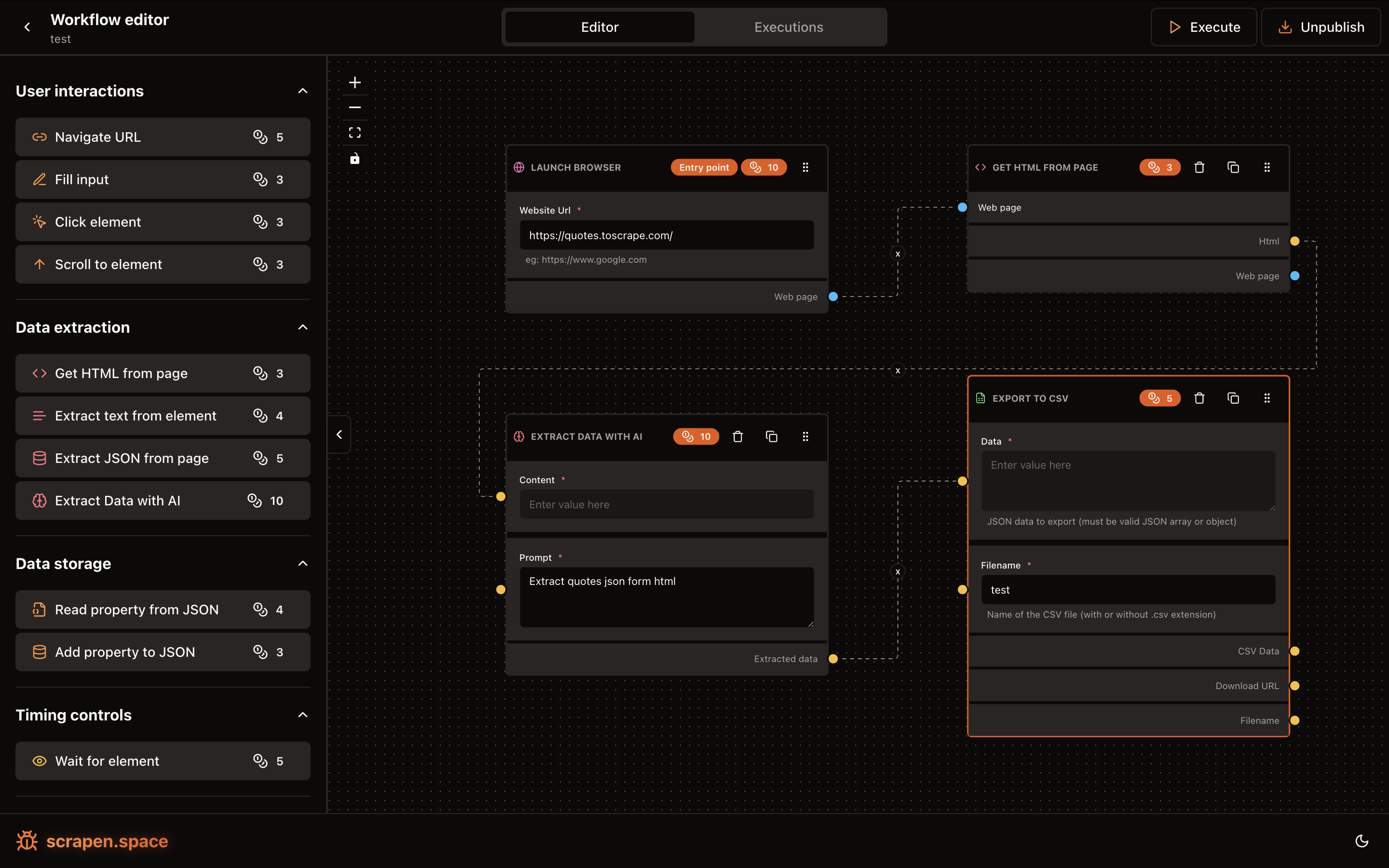Collapse the Data extraction section
Image resolution: width=1389 pixels, height=868 pixels.
click(x=302, y=327)
